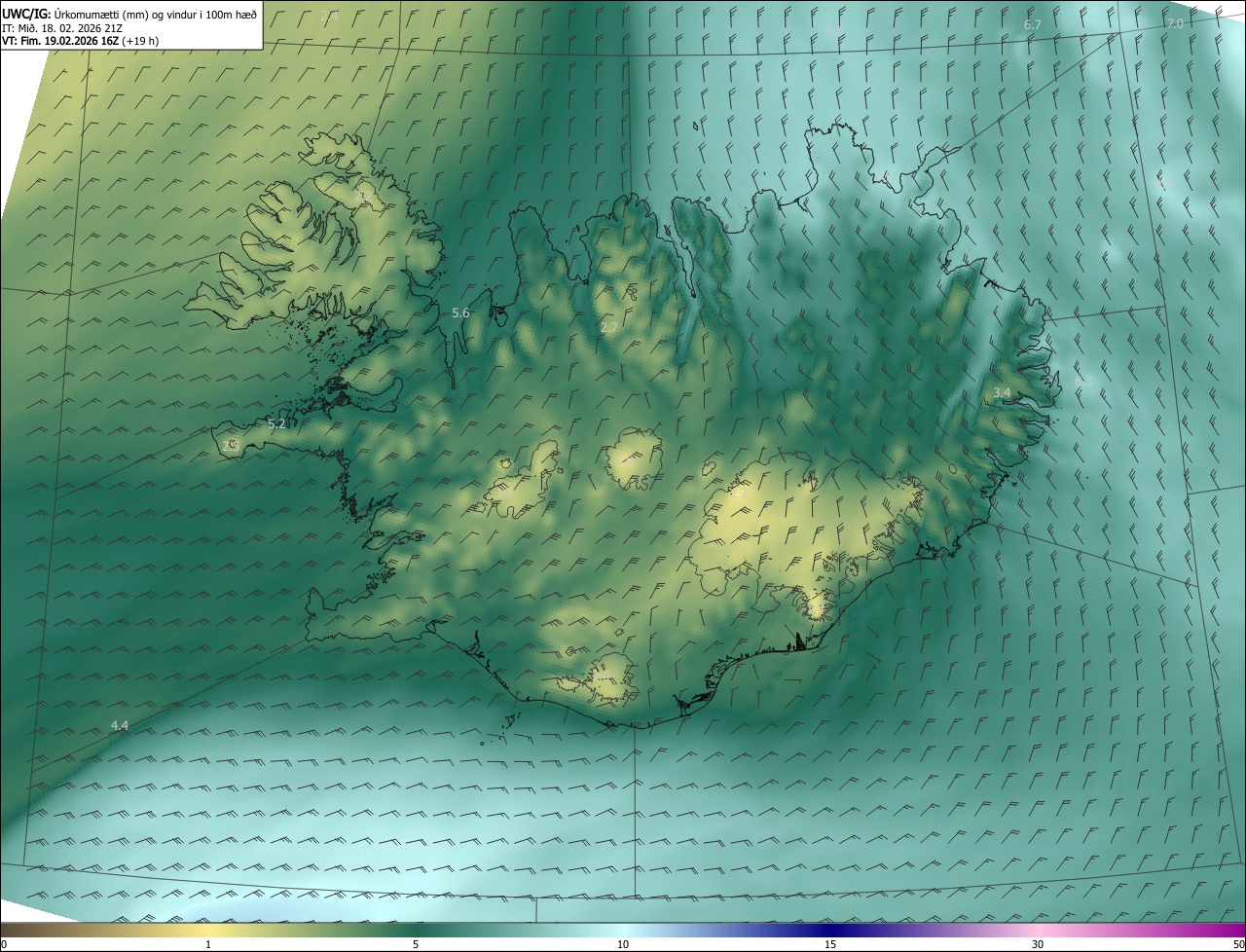Viewport: 1246px width, 952px height.
Task: Click the 3.4 value label in the east fjords
Action: (x=1002, y=392)
